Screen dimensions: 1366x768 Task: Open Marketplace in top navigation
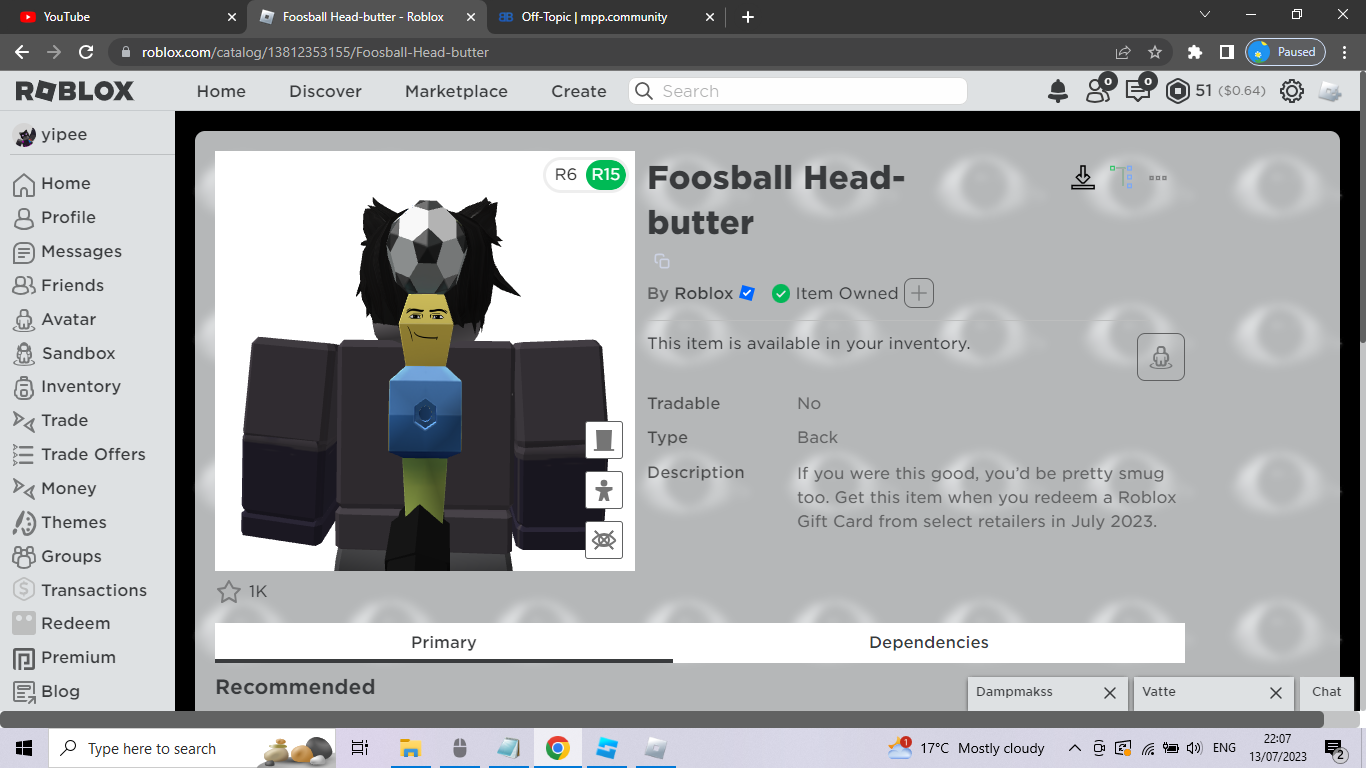[x=456, y=91]
